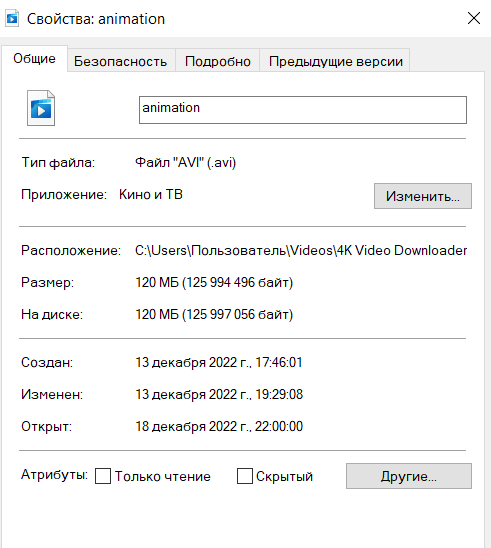Open the Подробно tab
491x548 pixels.
(x=218, y=61)
